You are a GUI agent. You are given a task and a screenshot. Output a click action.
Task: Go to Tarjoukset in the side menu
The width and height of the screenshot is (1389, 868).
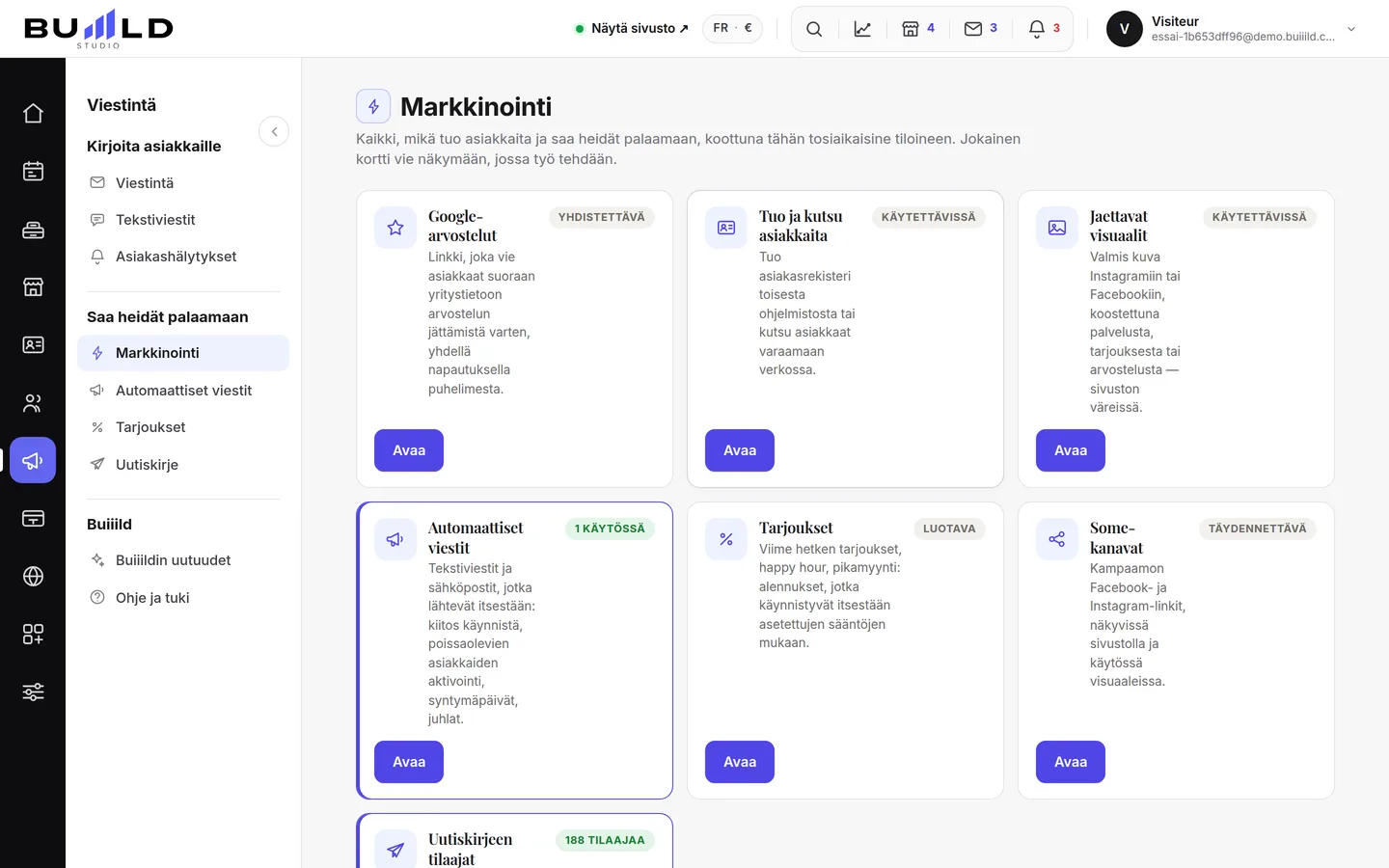(183, 427)
